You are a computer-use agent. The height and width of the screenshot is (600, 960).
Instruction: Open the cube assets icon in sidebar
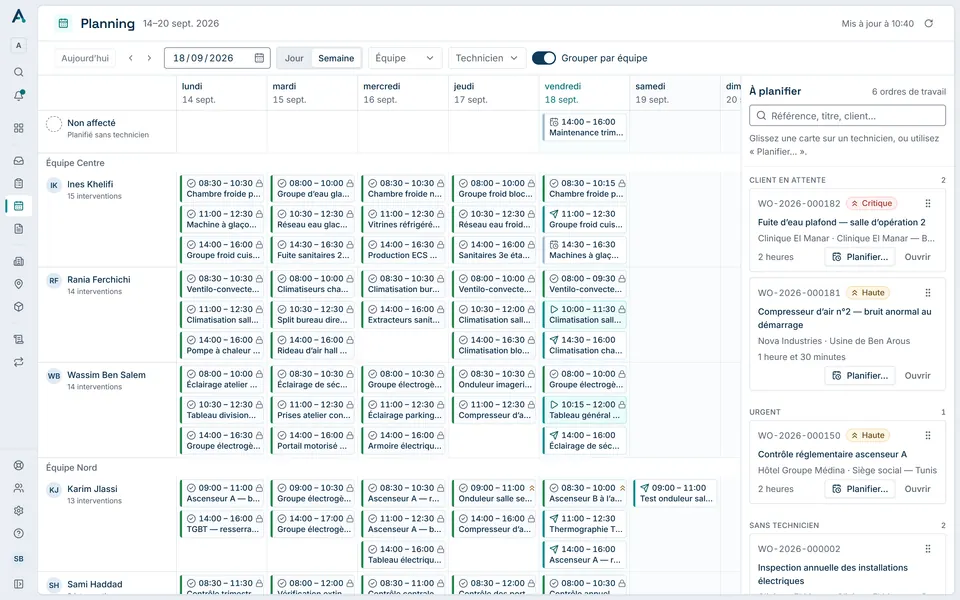point(18,307)
